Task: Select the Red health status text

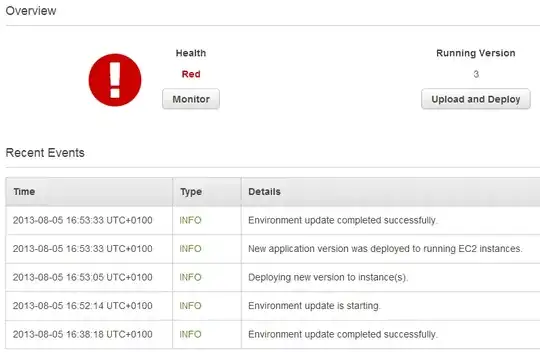Action: pos(191,74)
